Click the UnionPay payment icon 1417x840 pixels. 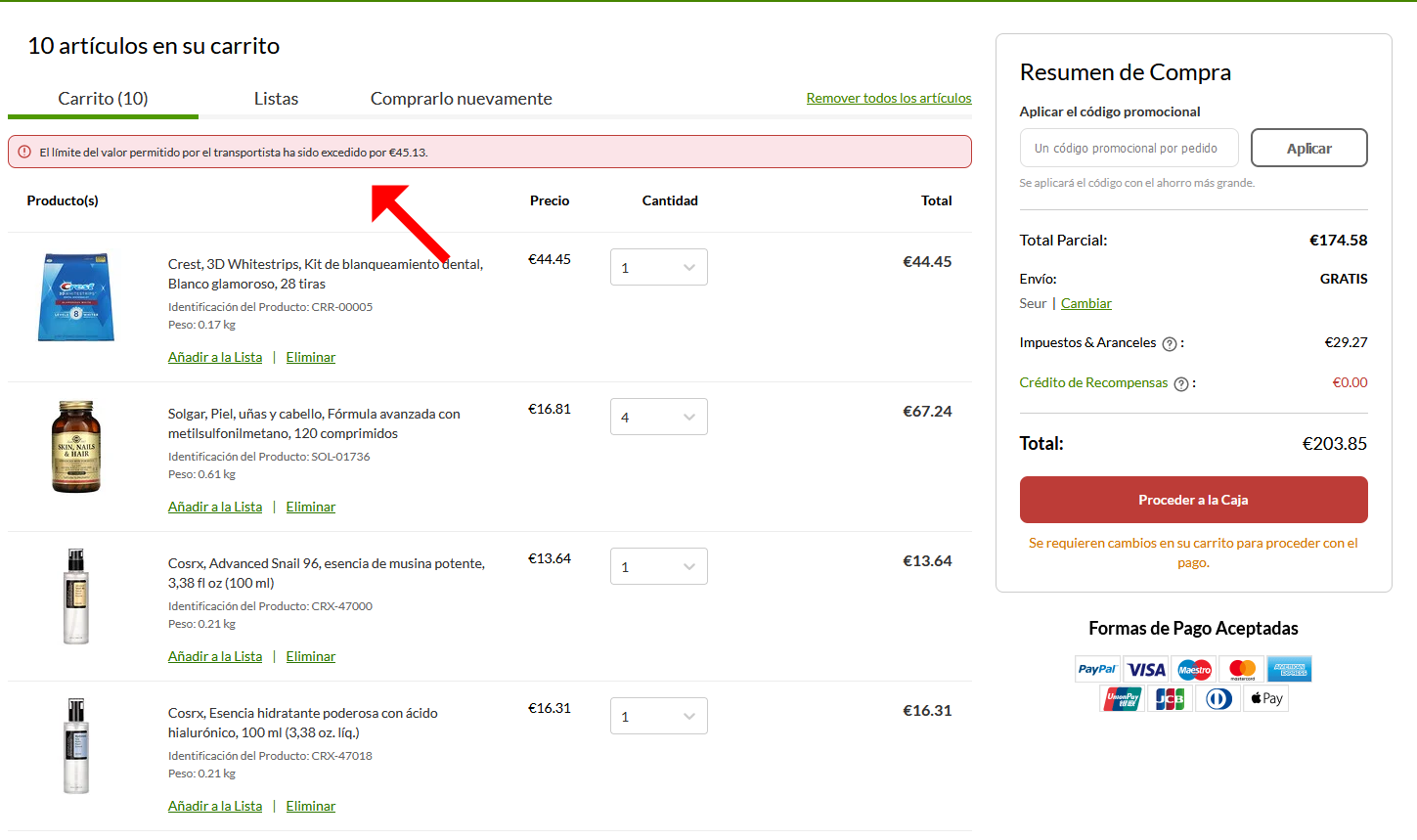(1122, 698)
